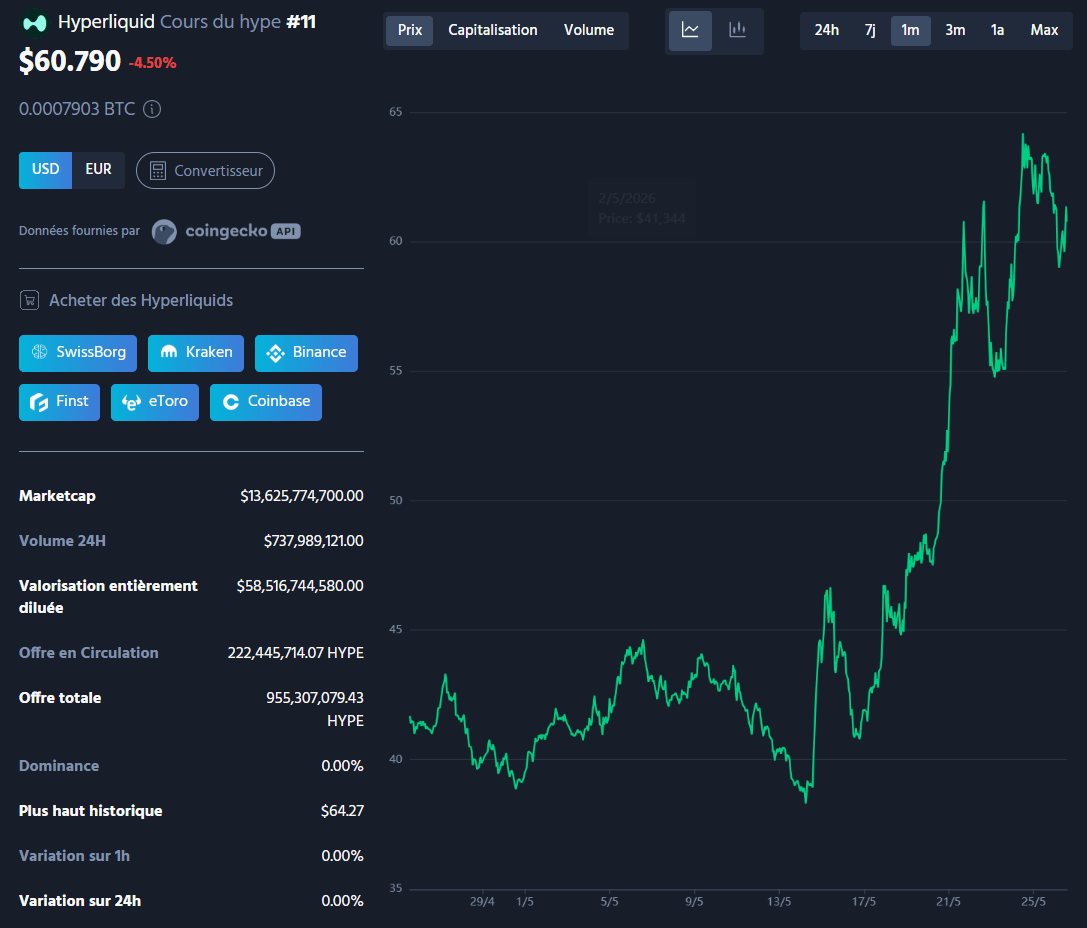The image size is (1087, 928).
Task: Click the chart peak near 64
Action: (1023, 135)
